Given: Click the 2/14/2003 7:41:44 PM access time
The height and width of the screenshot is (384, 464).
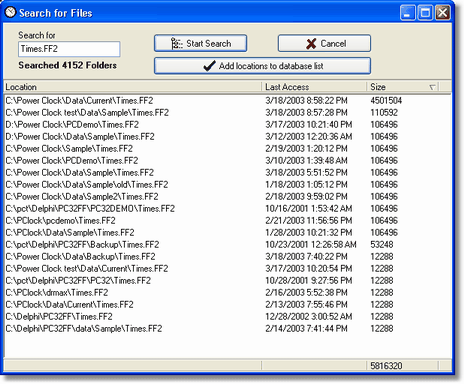Looking at the screenshot, I should coord(306,329).
